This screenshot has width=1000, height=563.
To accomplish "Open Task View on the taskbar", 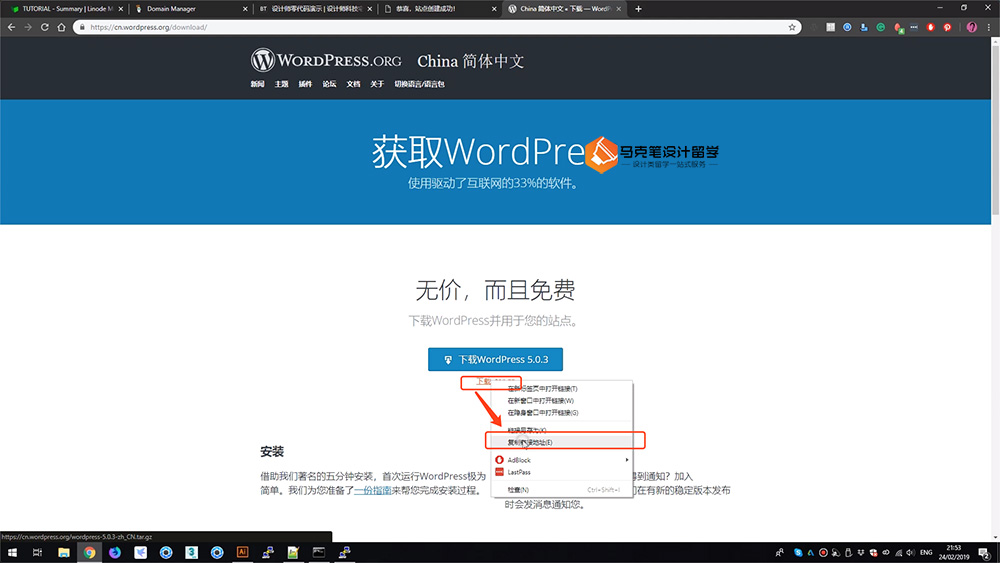I will [37, 552].
